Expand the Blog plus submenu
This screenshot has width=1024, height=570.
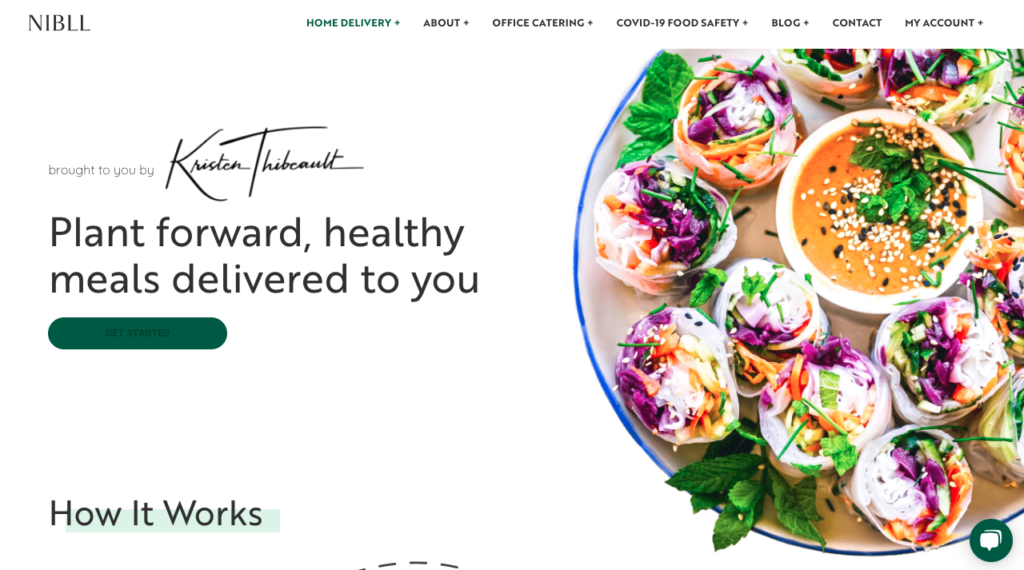[806, 23]
